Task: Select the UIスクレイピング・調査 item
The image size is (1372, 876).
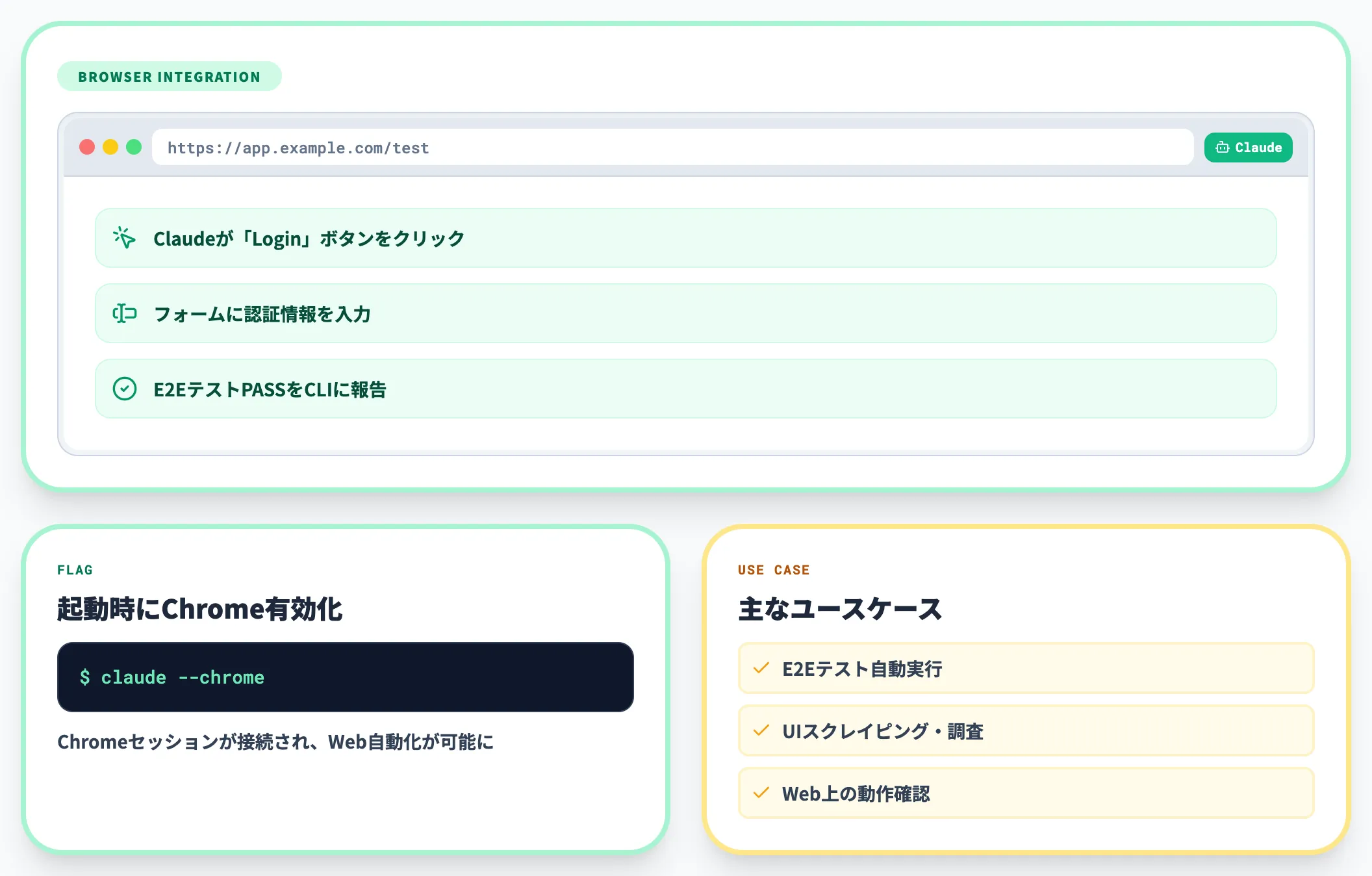Action: click(1026, 730)
